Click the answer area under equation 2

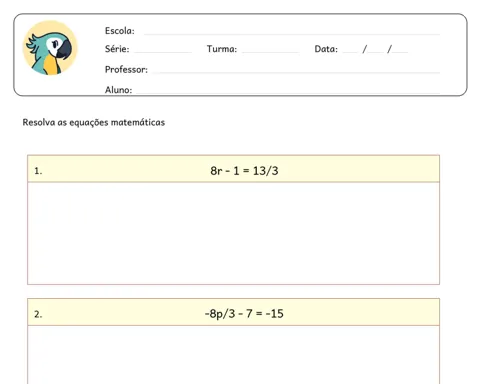point(233,355)
